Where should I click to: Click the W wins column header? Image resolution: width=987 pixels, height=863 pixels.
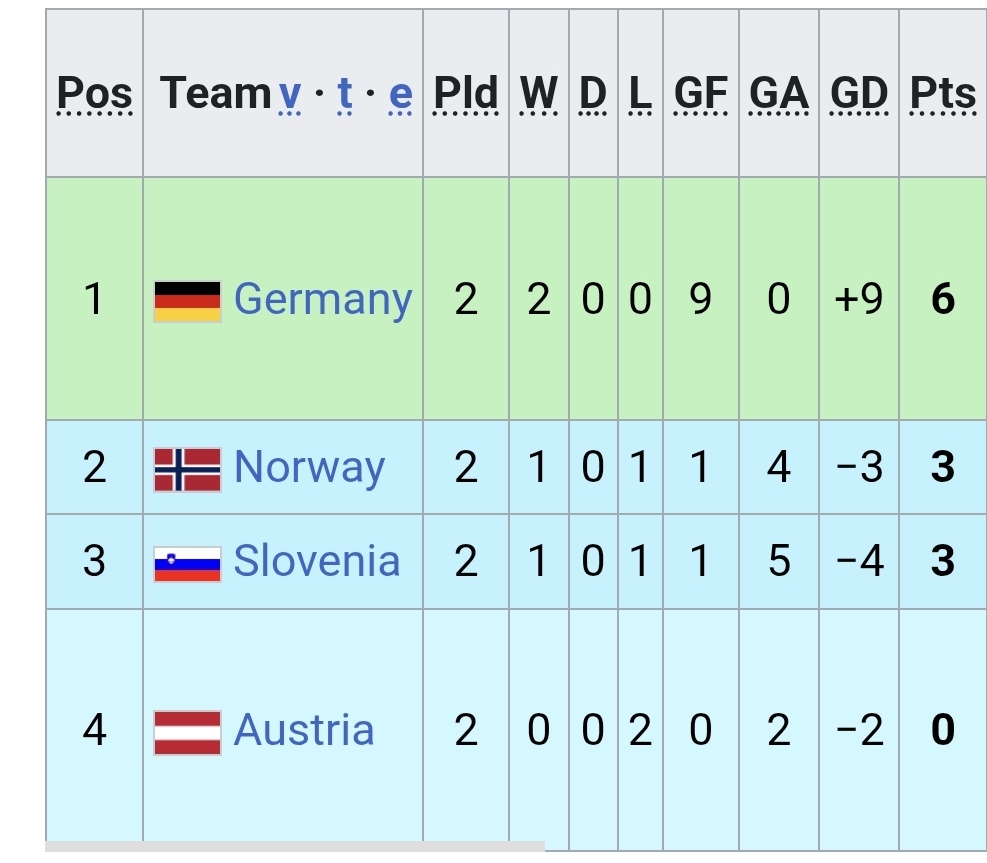click(539, 94)
